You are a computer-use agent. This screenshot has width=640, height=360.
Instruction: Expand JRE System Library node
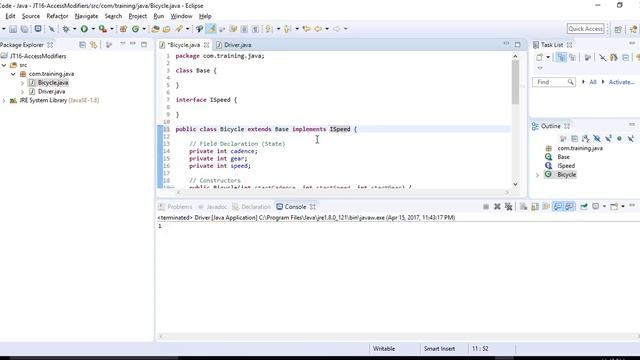pyautogui.click(x=4, y=100)
